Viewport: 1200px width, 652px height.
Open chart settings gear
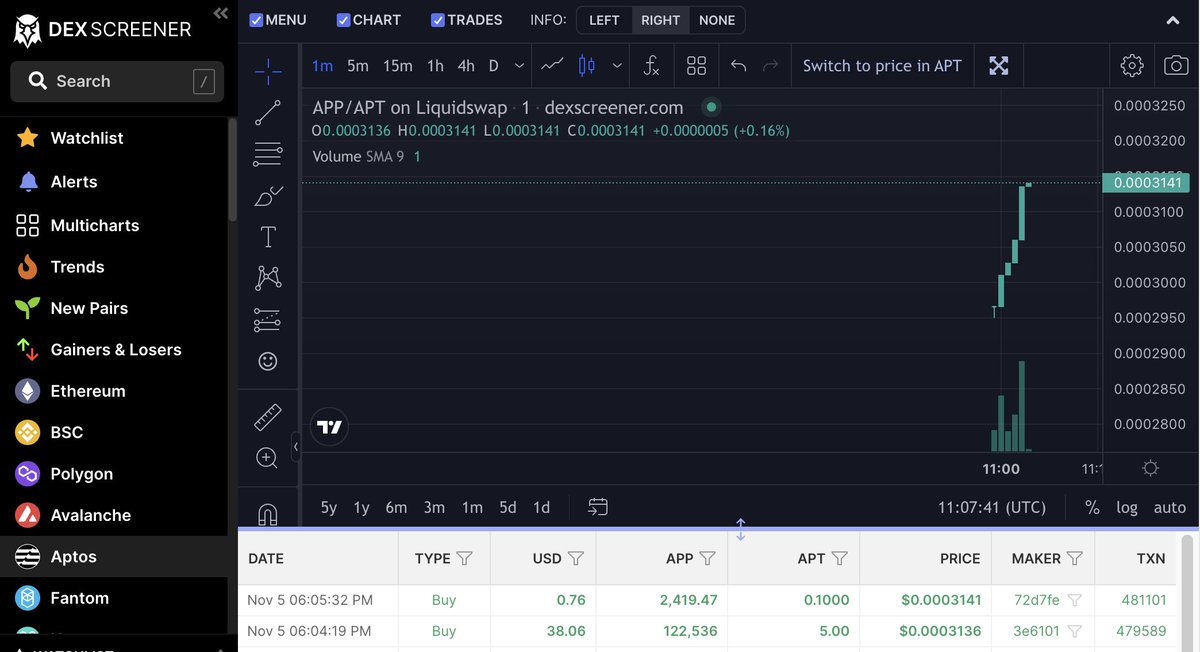pos(1132,66)
